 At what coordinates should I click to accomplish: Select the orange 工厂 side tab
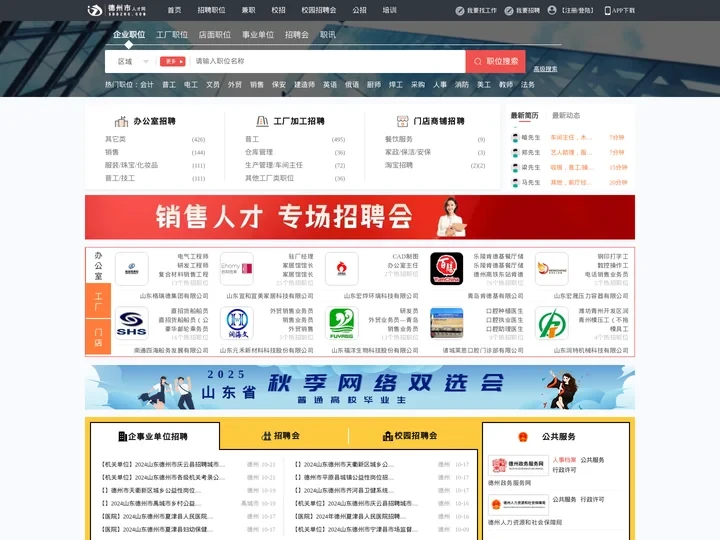pos(98,301)
